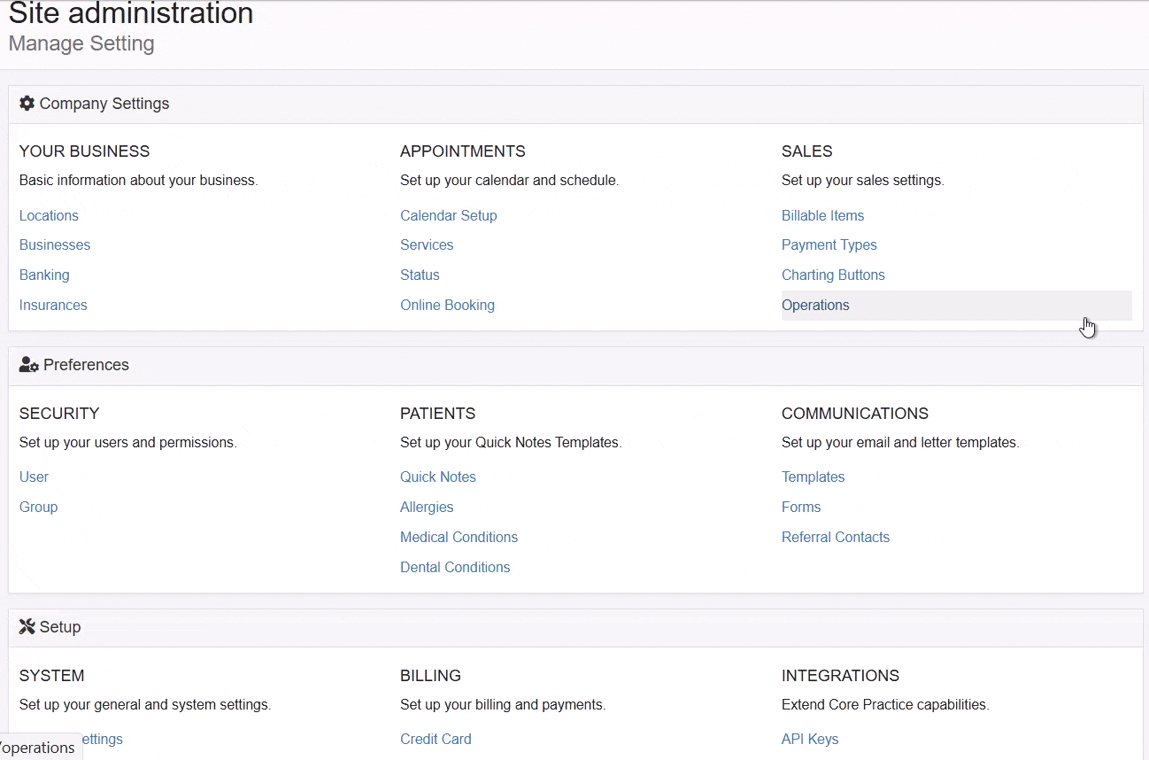
Task: Go to Billable Items
Action: click(822, 216)
